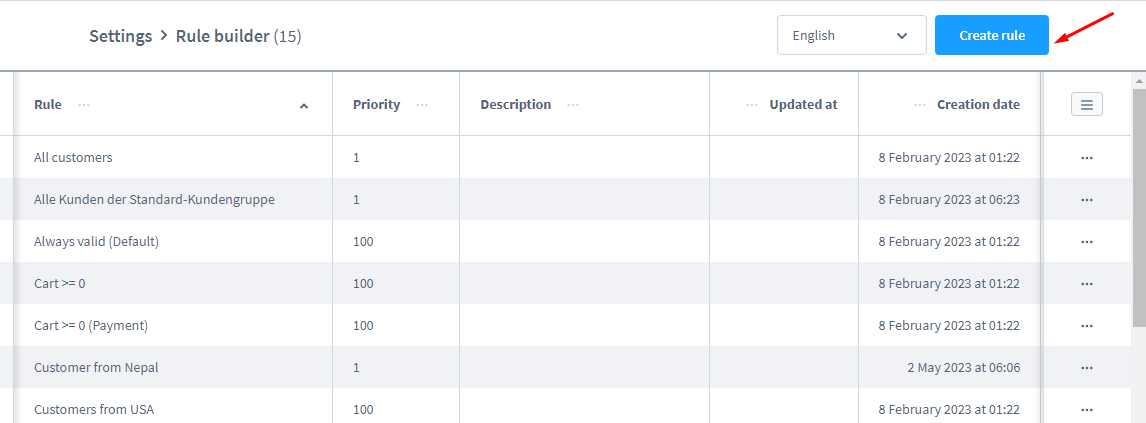This screenshot has width=1146, height=423.
Task: Open context menu for Cart >= 0 rule
Action: coord(1087,284)
